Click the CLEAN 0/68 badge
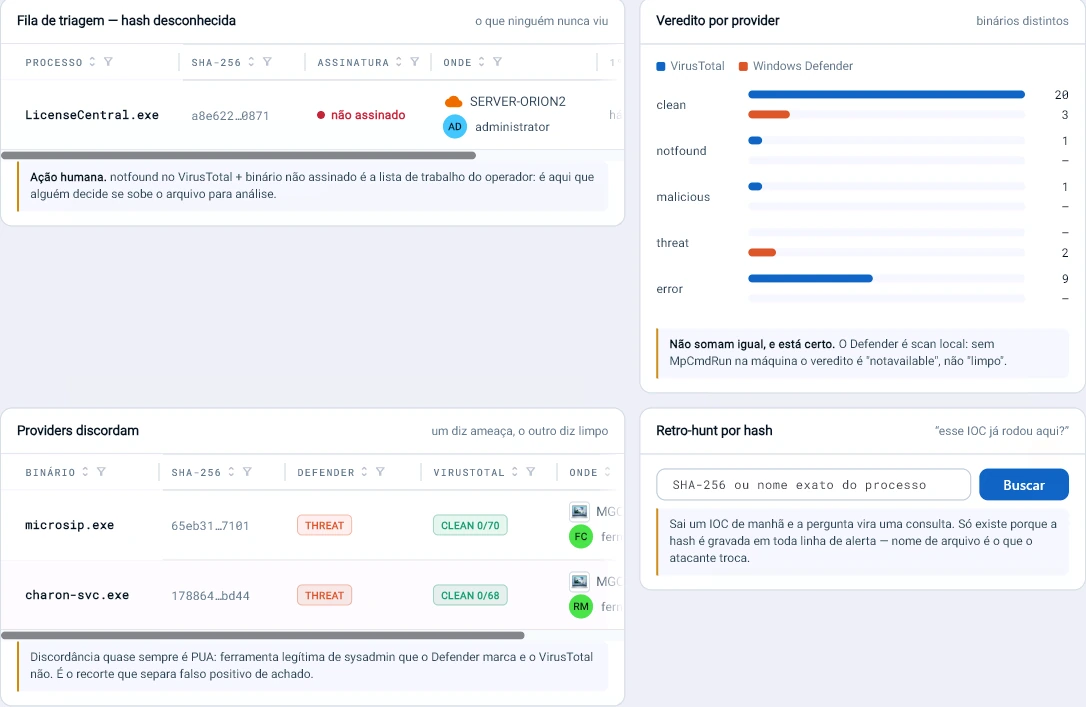Screen dimensions: 1086x707 (x=470, y=596)
